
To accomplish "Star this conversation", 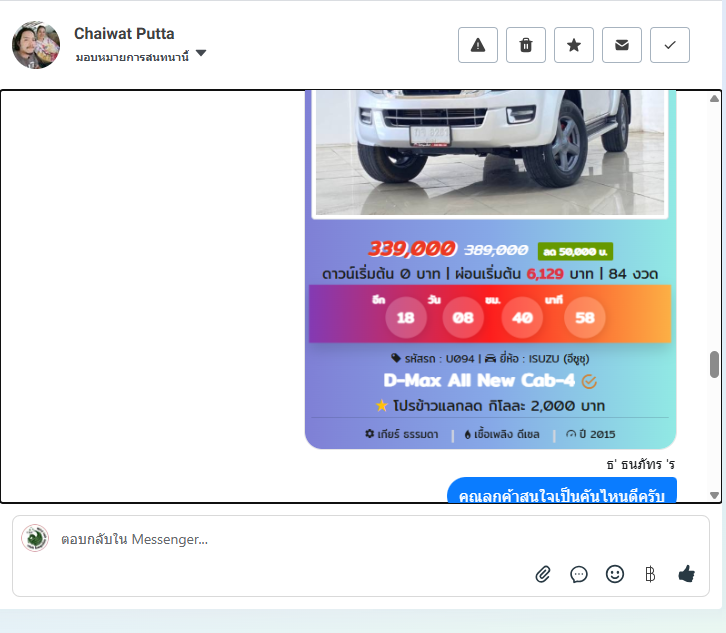I will pyautogui.click(x=574, y=45).
